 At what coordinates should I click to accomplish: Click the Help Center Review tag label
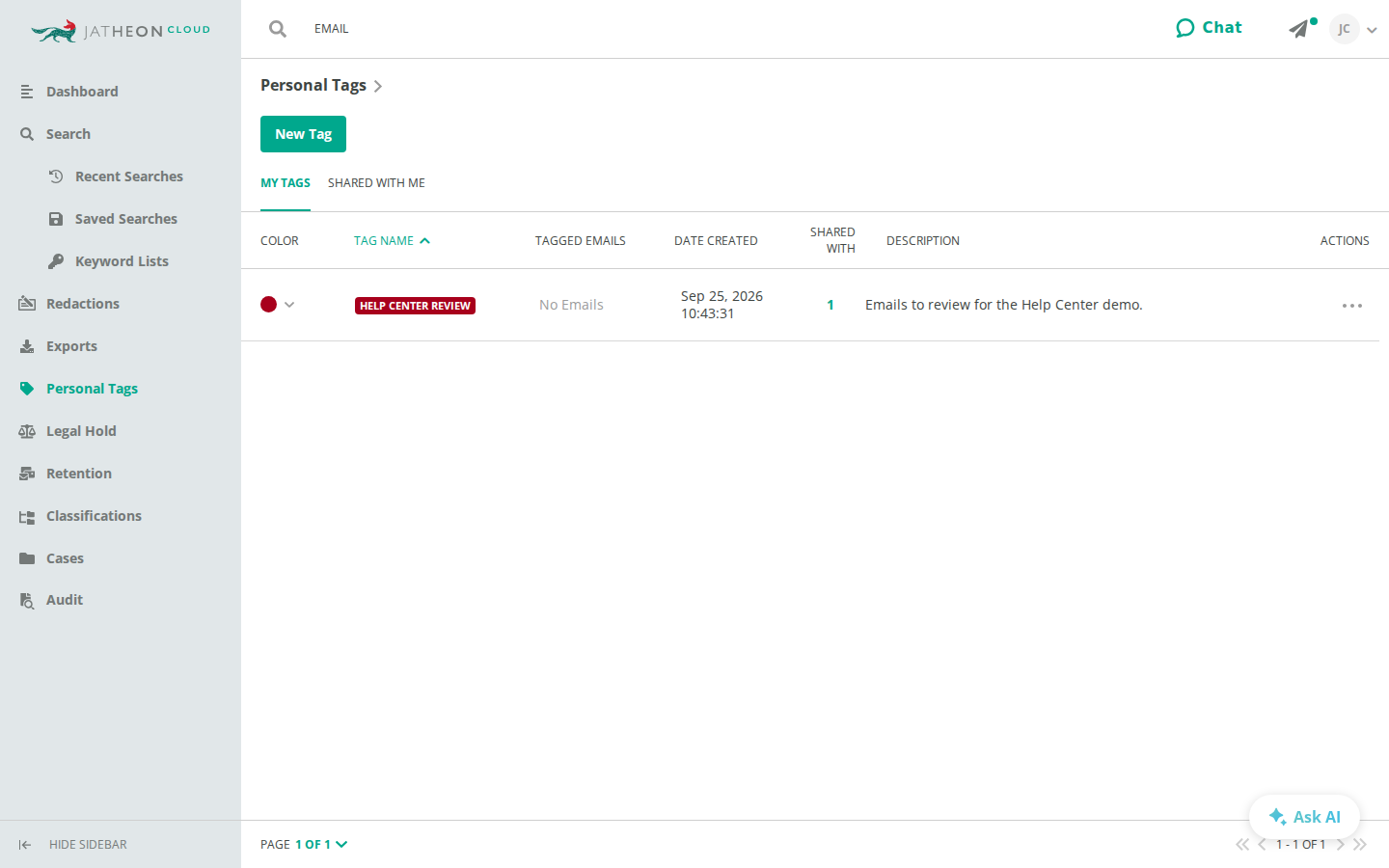coord(415,306)
